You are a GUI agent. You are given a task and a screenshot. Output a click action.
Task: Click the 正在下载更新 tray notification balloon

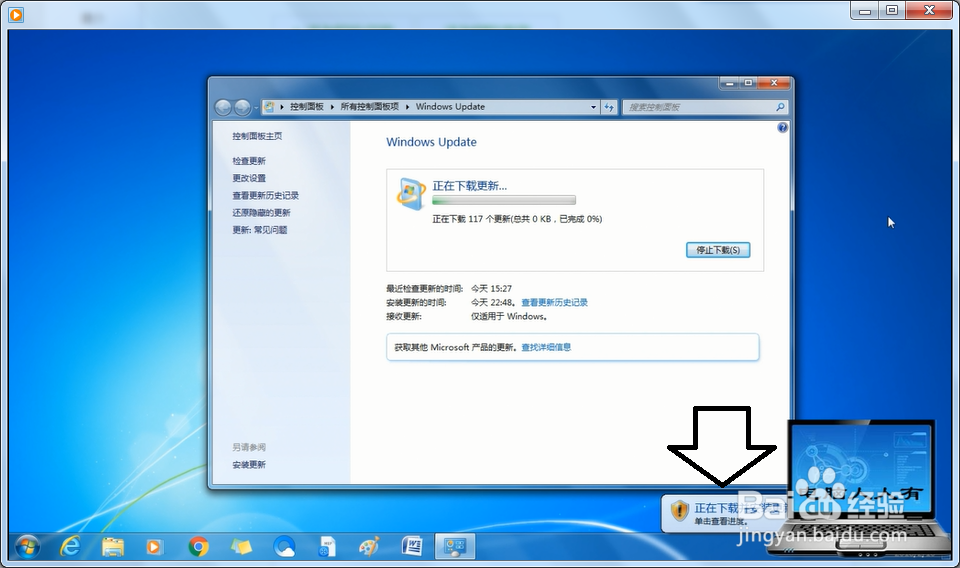724,514
